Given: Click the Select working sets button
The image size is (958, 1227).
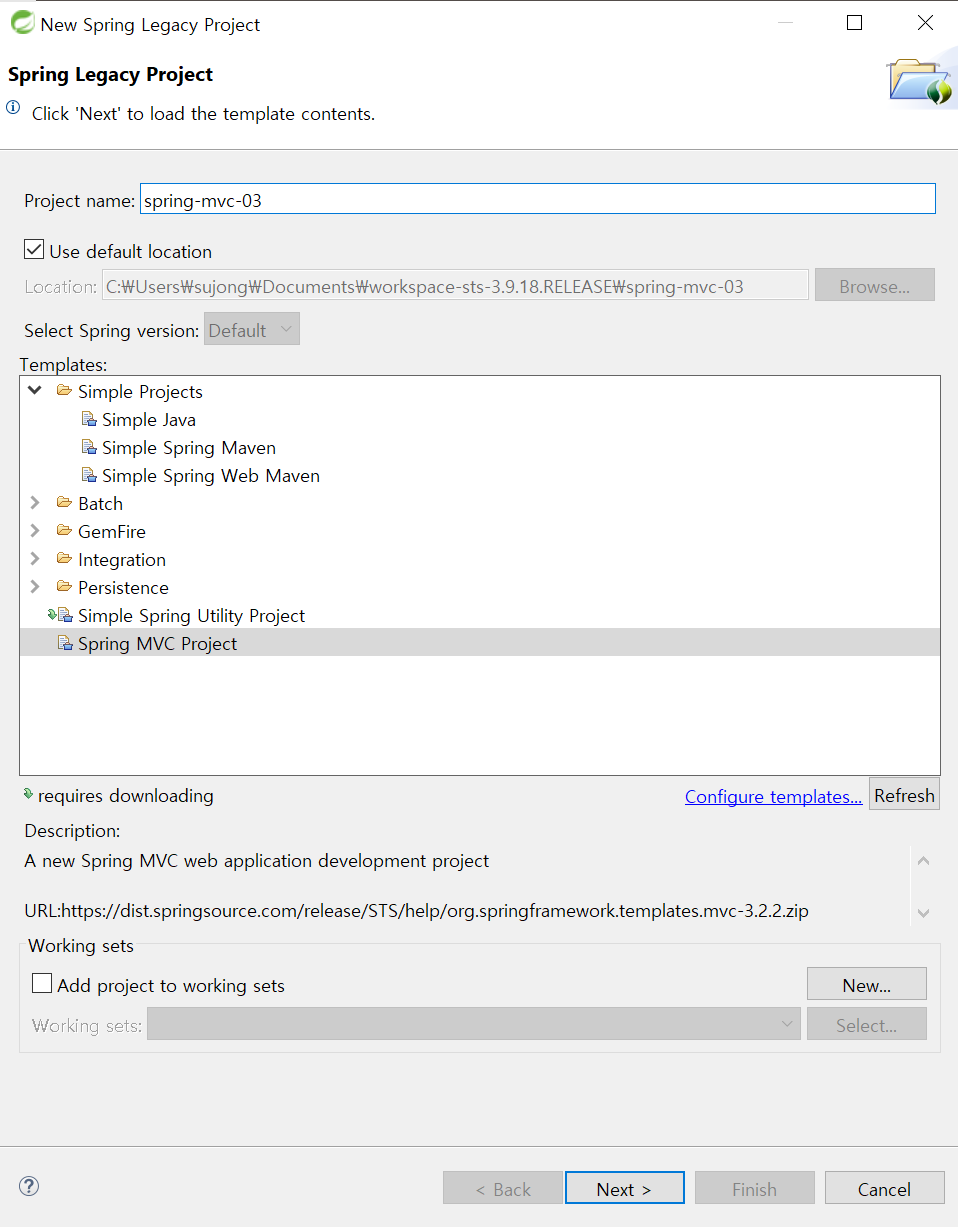Looking at the screenshot, I should 867,1025.
